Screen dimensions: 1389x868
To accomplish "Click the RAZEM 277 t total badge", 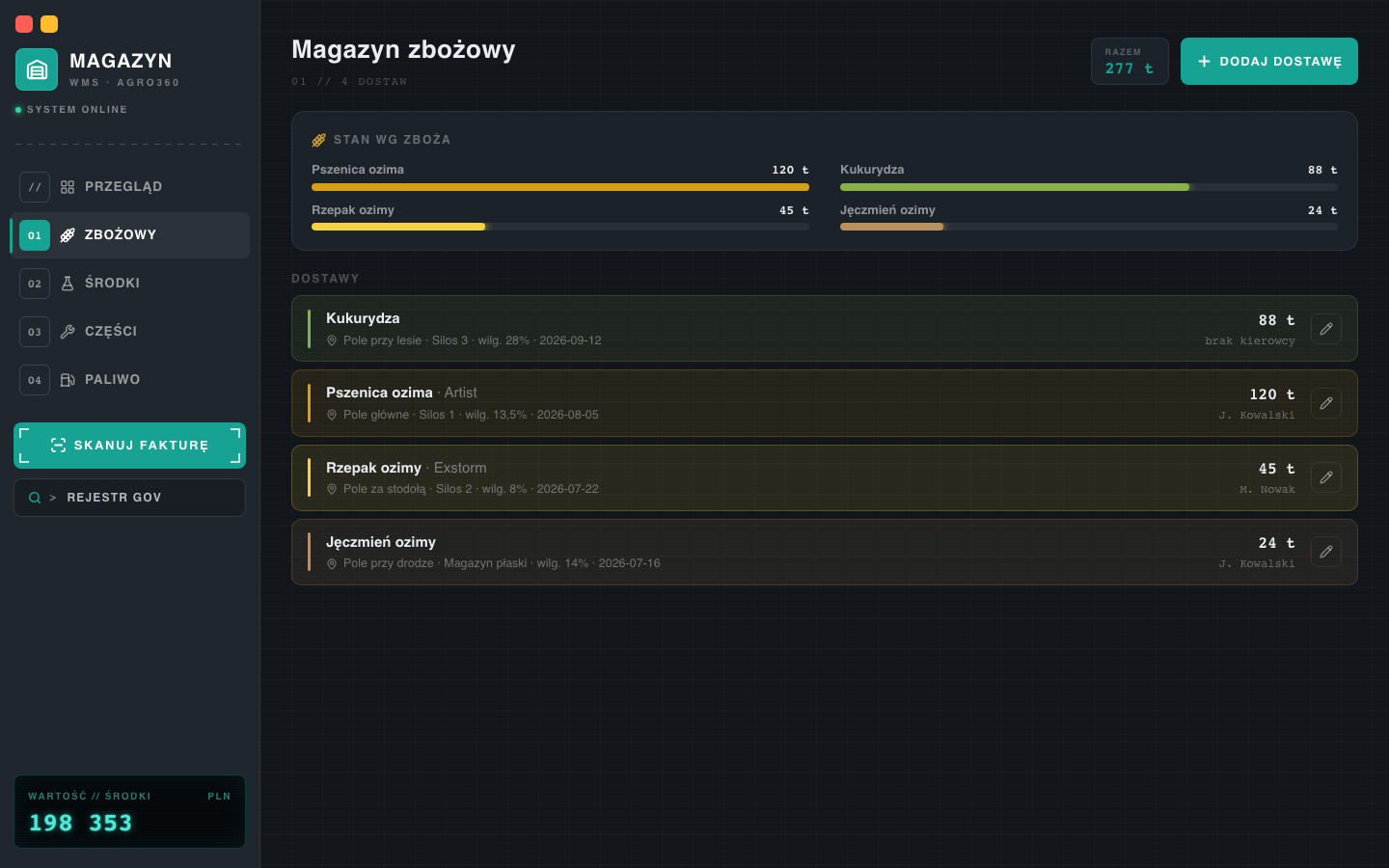I will [1130, 61].
